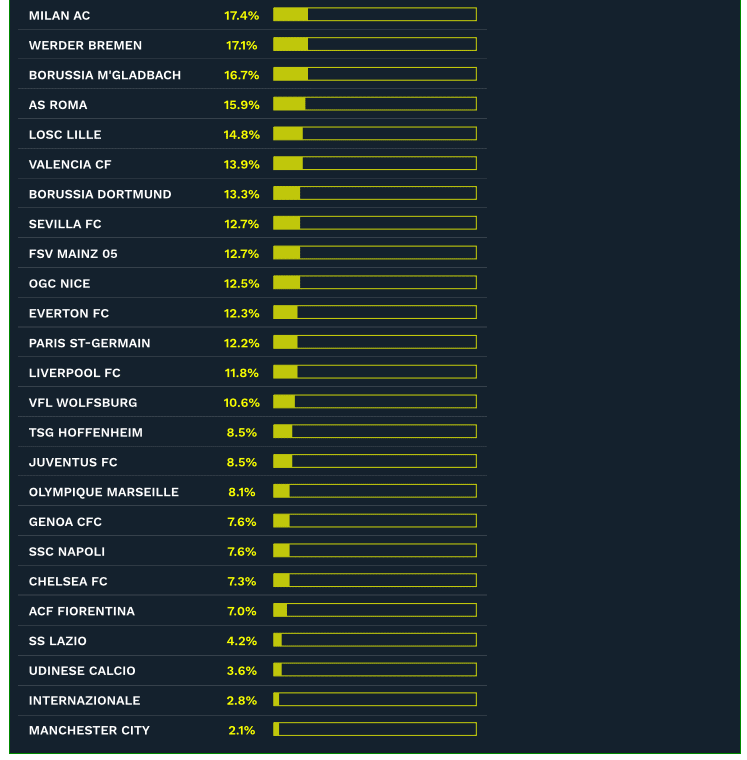
Task: Click the SSC NAPOLI club name
Action: [66, 552]
